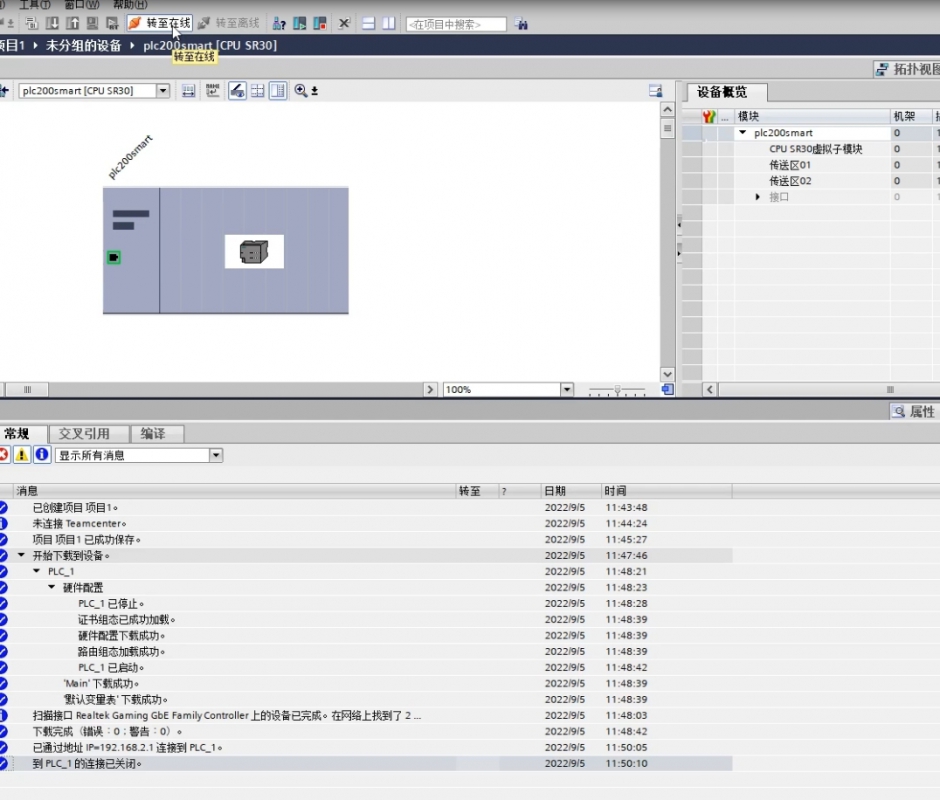Click breadcrumb 未分组的设备
Screen dimensions: 940x800
[x=83, y=46]
